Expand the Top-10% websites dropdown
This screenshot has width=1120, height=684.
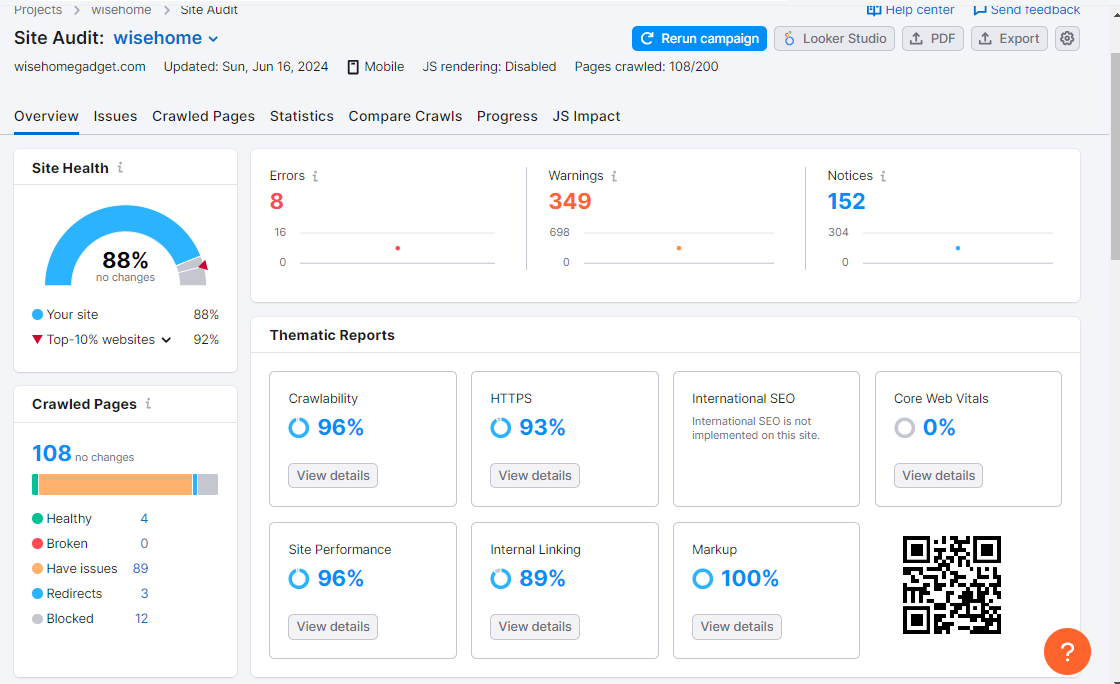[166, 340]
